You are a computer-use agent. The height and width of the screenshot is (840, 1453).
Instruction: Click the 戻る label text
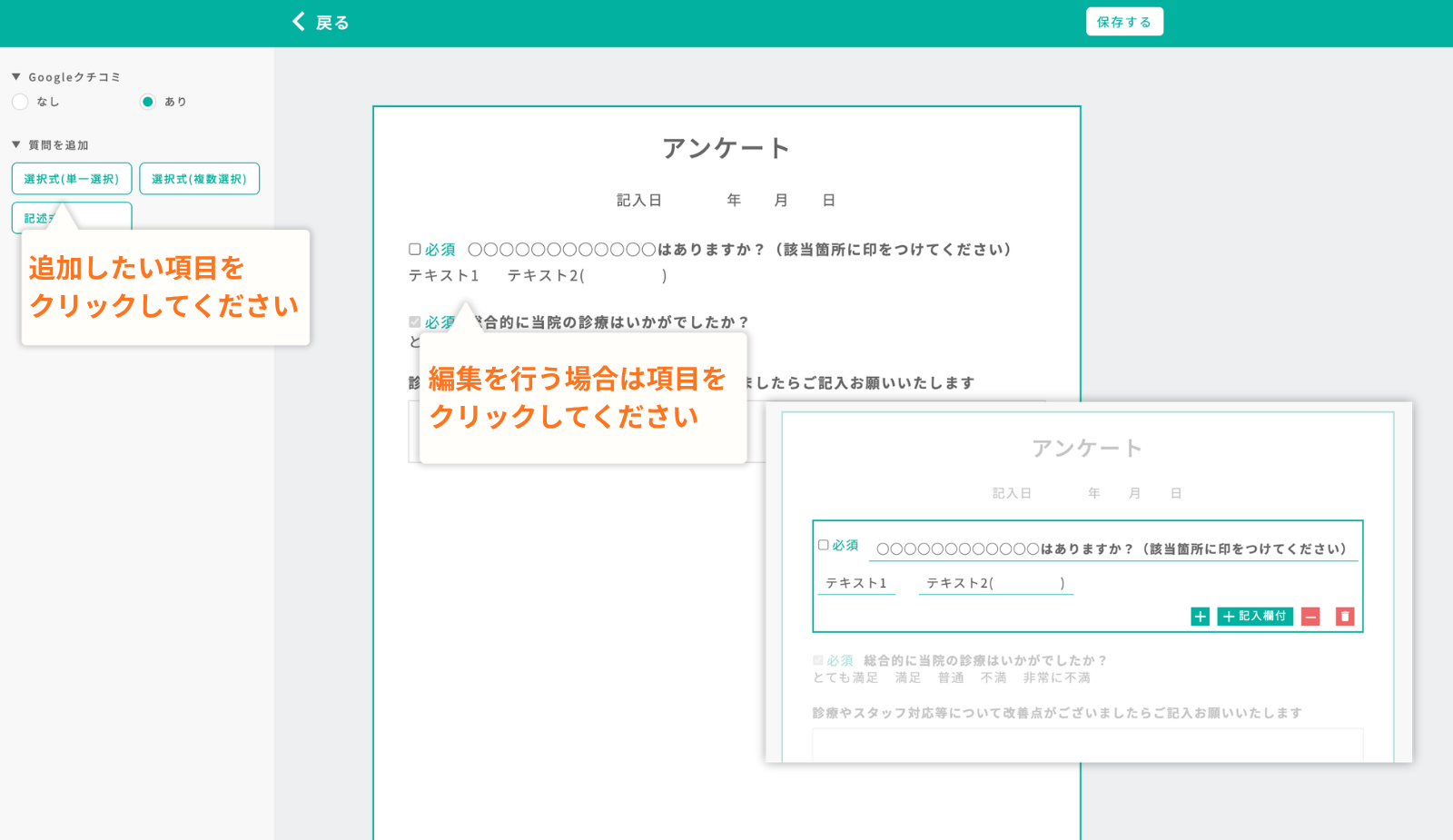tap(332, 23)
